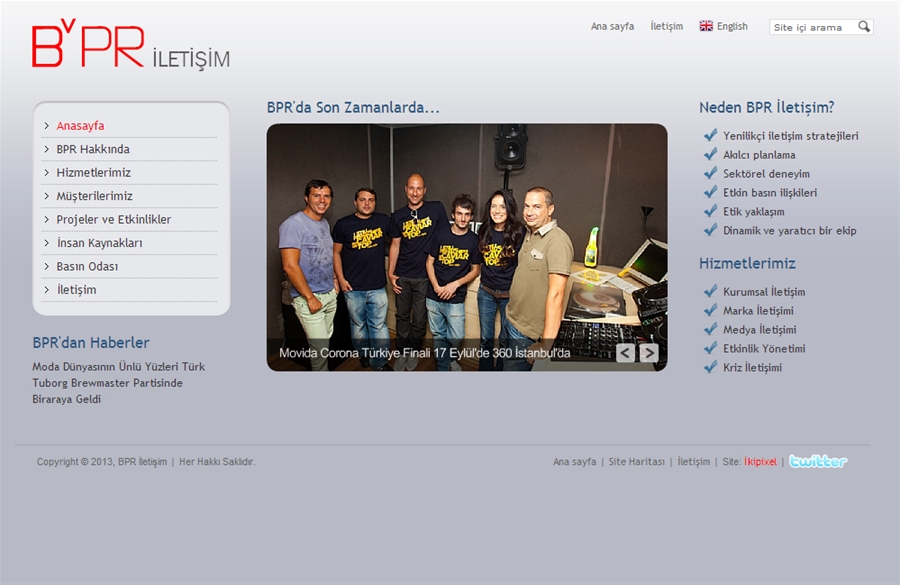
Task: Click the Her Hakkı Saklıdır text
Action: pyautogui.click(x=217, y=462)
